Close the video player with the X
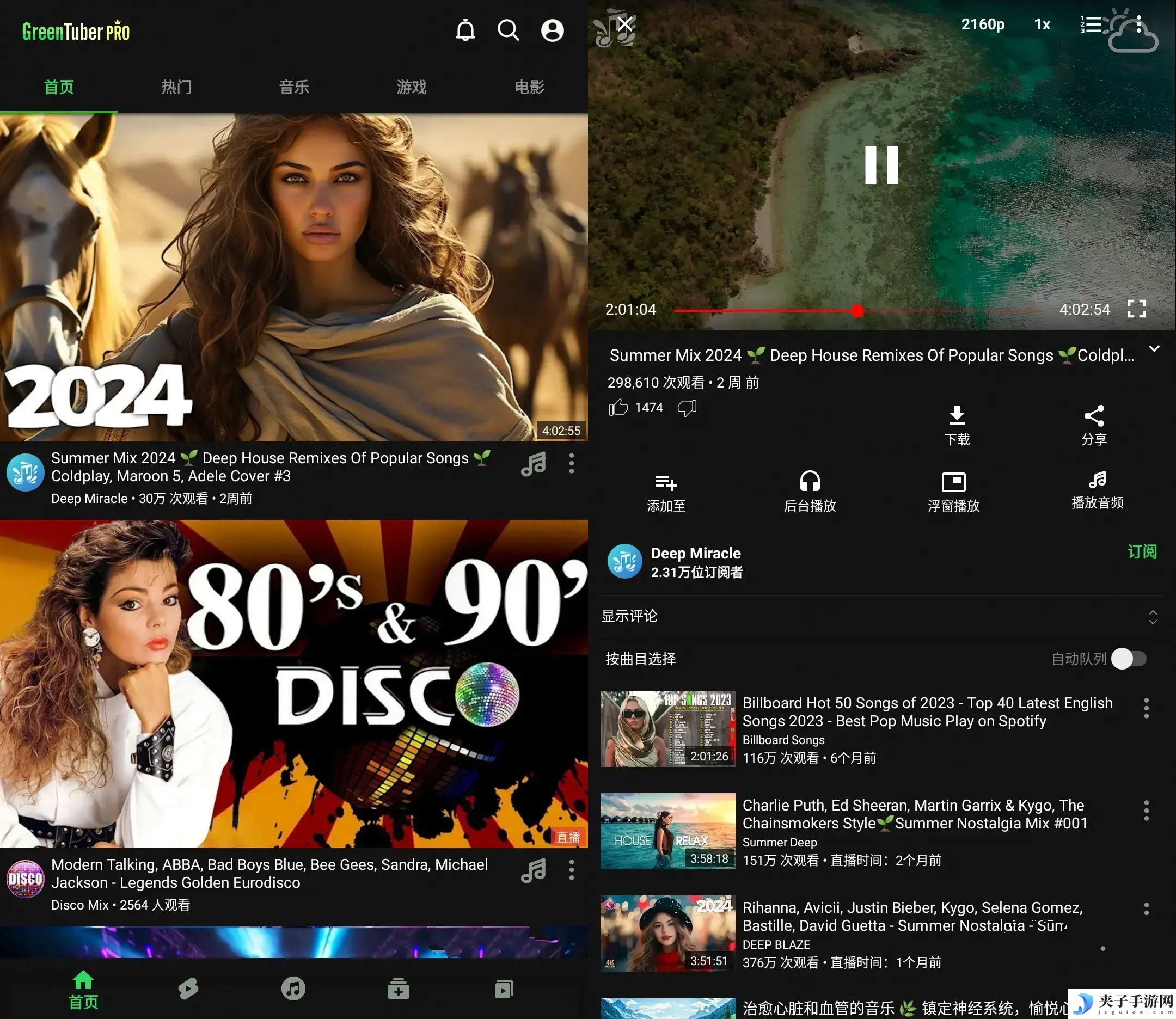This screenshot has height=1019, width=1176. point(625,24)
